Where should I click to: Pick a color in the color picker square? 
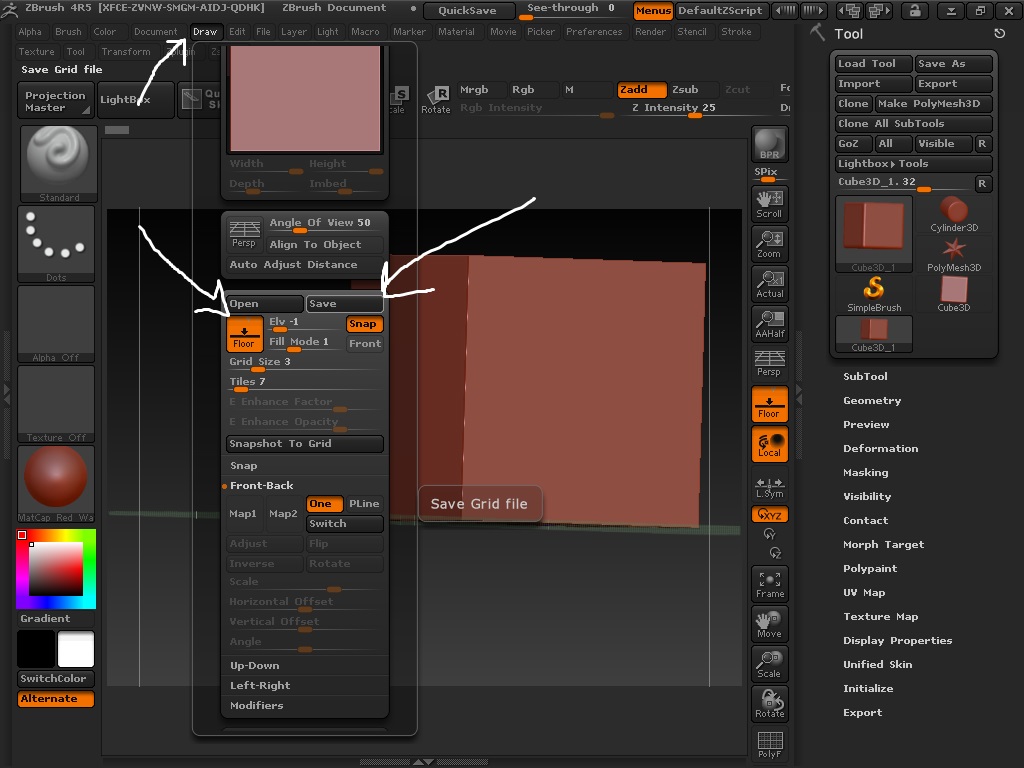(56, 569)
